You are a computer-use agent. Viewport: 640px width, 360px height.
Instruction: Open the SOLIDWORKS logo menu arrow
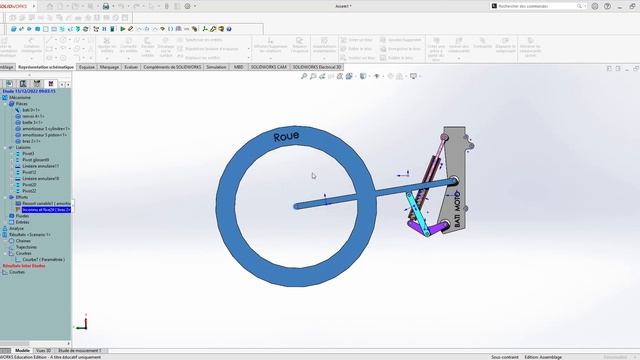tap(34, 6)
